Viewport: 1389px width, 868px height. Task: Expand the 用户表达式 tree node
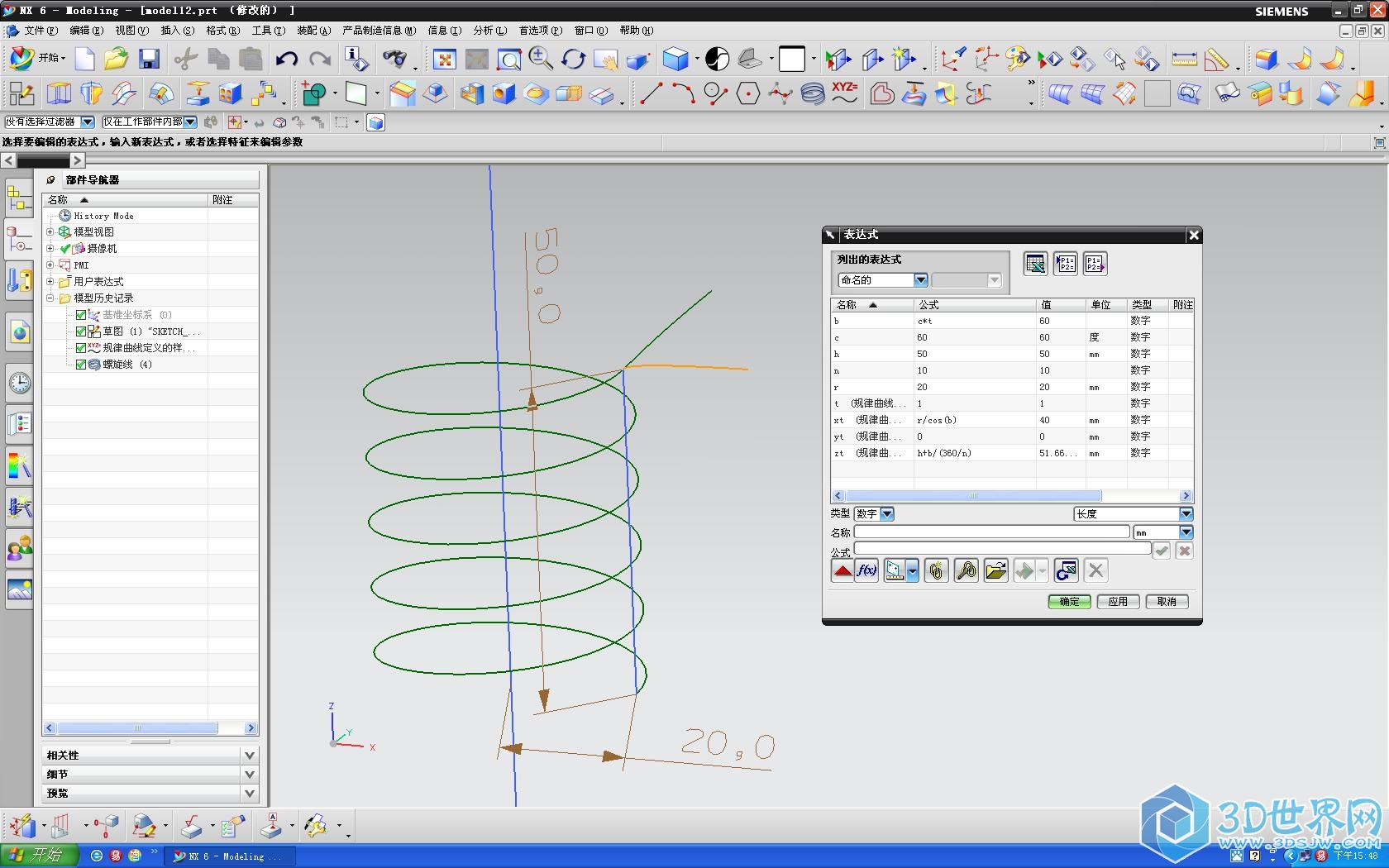[50, 282]
